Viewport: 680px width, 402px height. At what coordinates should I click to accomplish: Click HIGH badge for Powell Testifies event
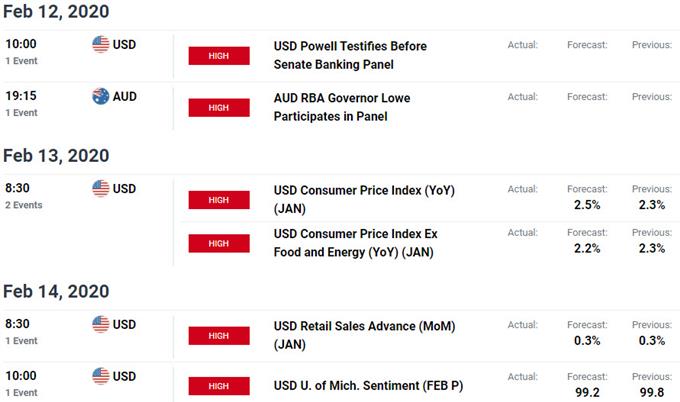pos(219,56)
